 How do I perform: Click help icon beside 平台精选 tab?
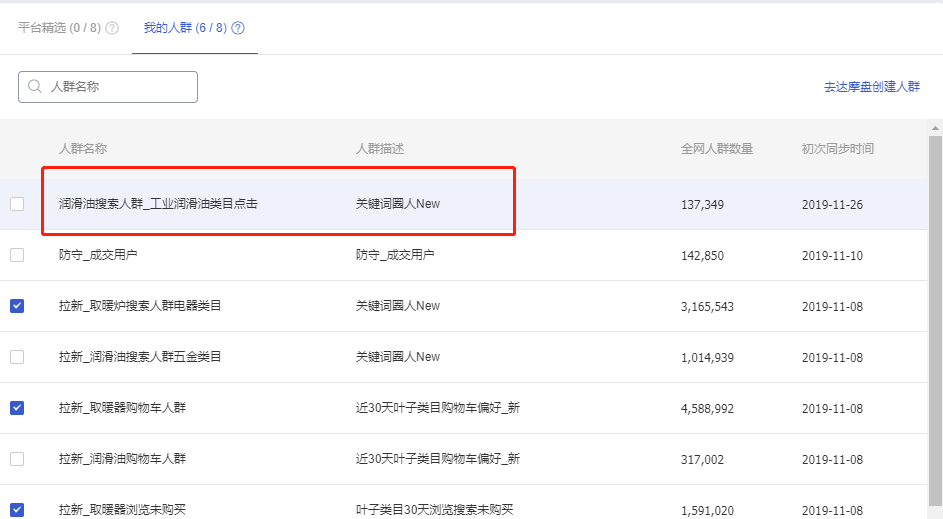(x=112, y=28)
